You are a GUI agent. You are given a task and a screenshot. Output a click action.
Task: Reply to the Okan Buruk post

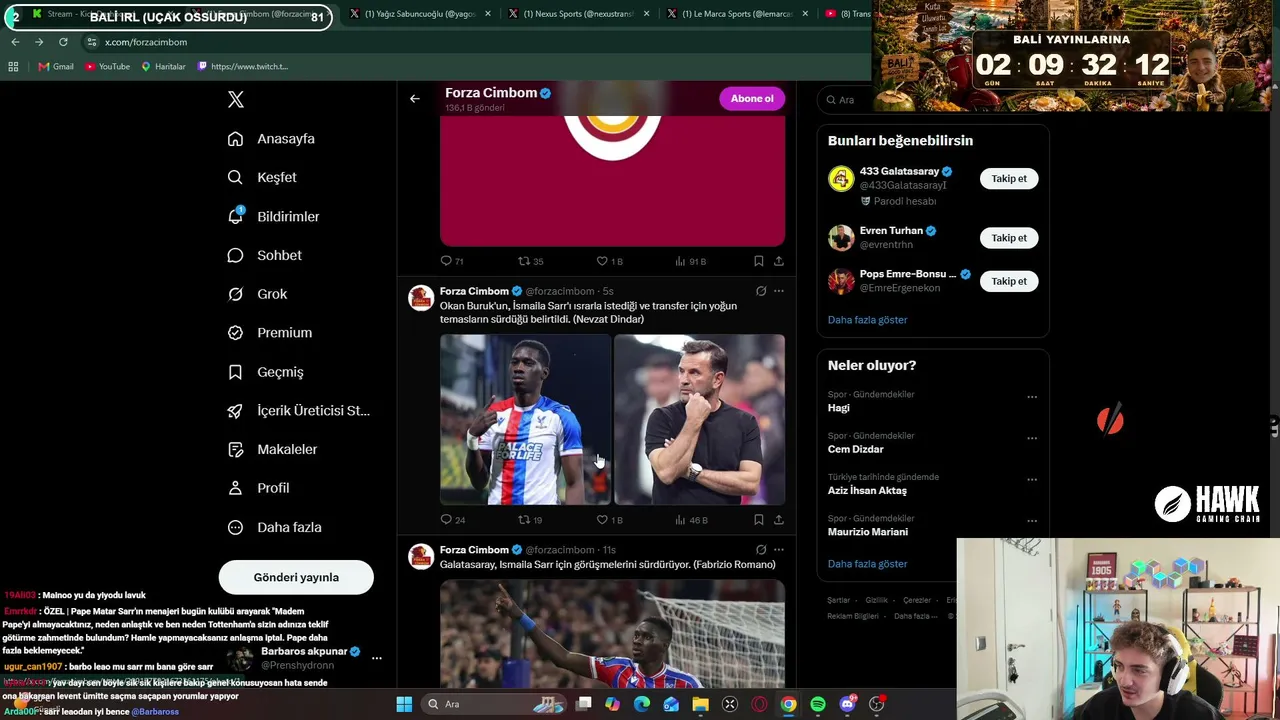pos(453,520)
